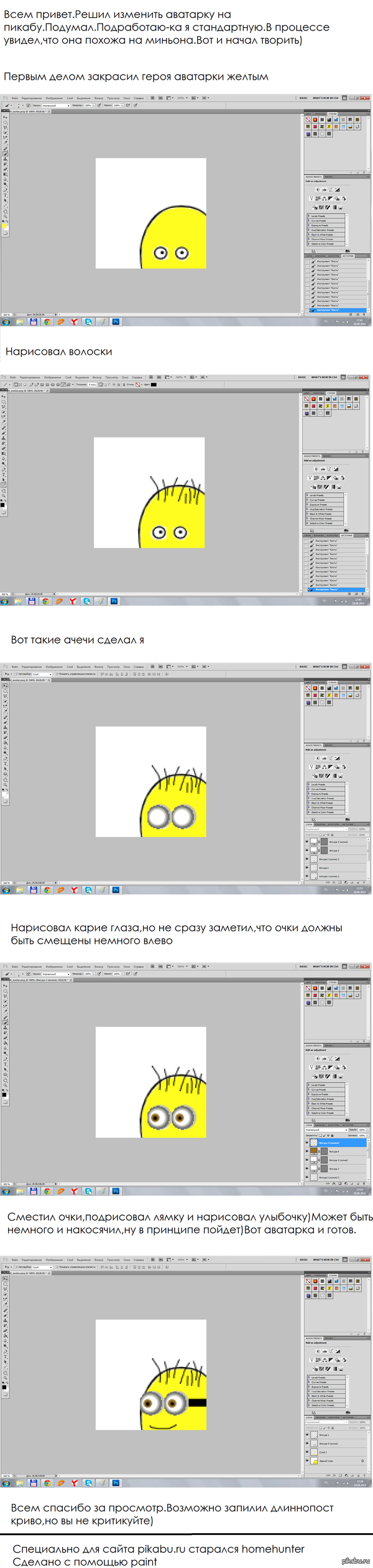Select the Type tool in the first Photoshop screenshot

coord(6,195)
